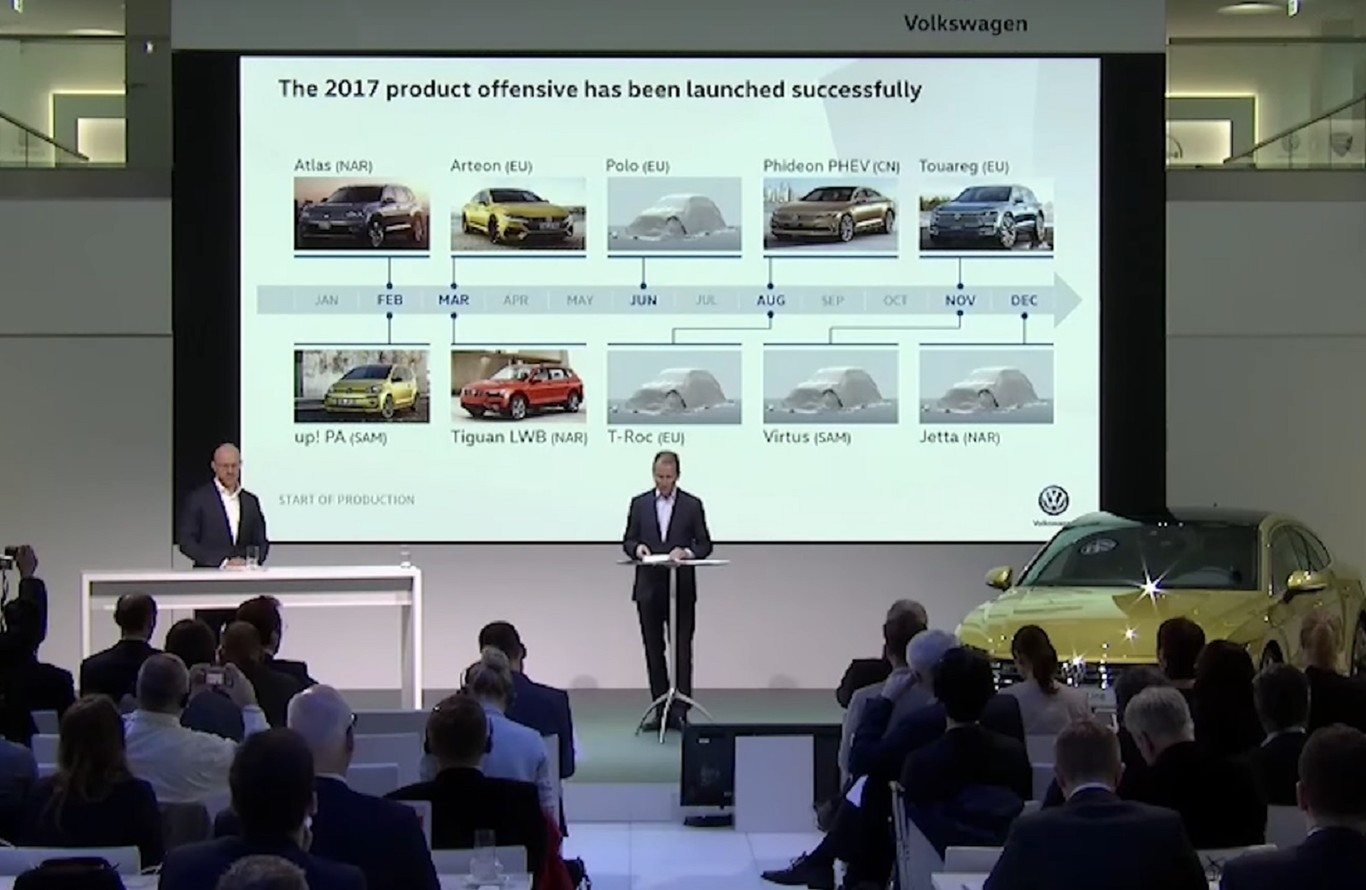Click the covered Jetta (NAR) car image
Image resolution: width=1366 pixels, height=890 pixels.
point(986,386)
